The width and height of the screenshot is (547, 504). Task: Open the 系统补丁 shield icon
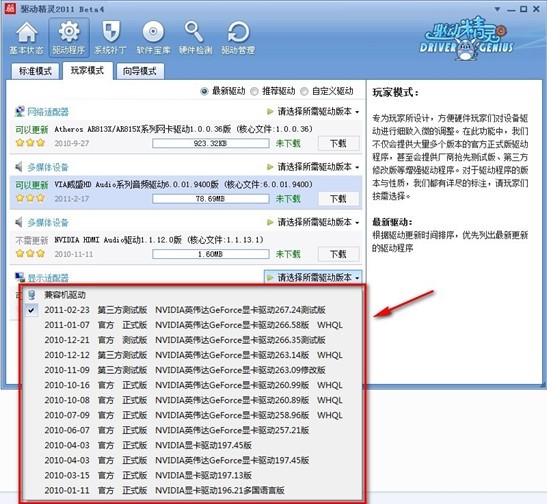111,38
